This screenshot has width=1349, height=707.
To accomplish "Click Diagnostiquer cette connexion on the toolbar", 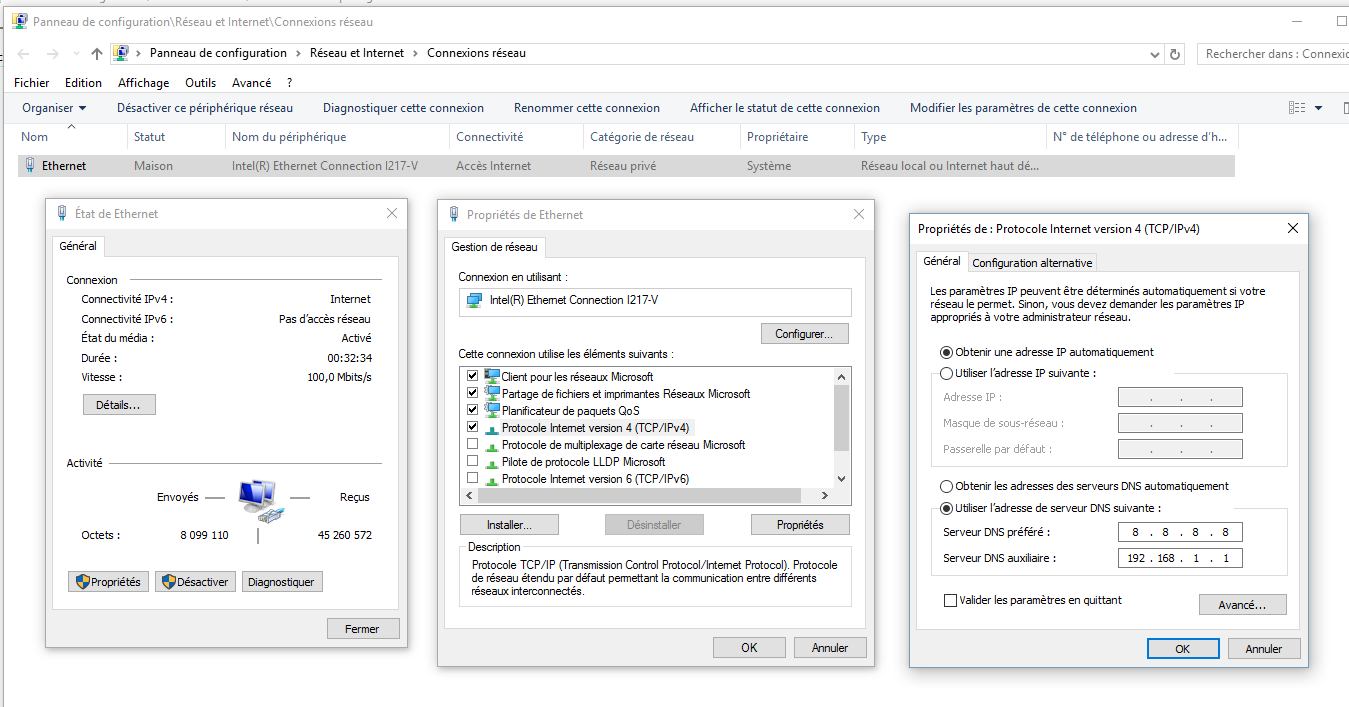I will (x=402, y=107).
